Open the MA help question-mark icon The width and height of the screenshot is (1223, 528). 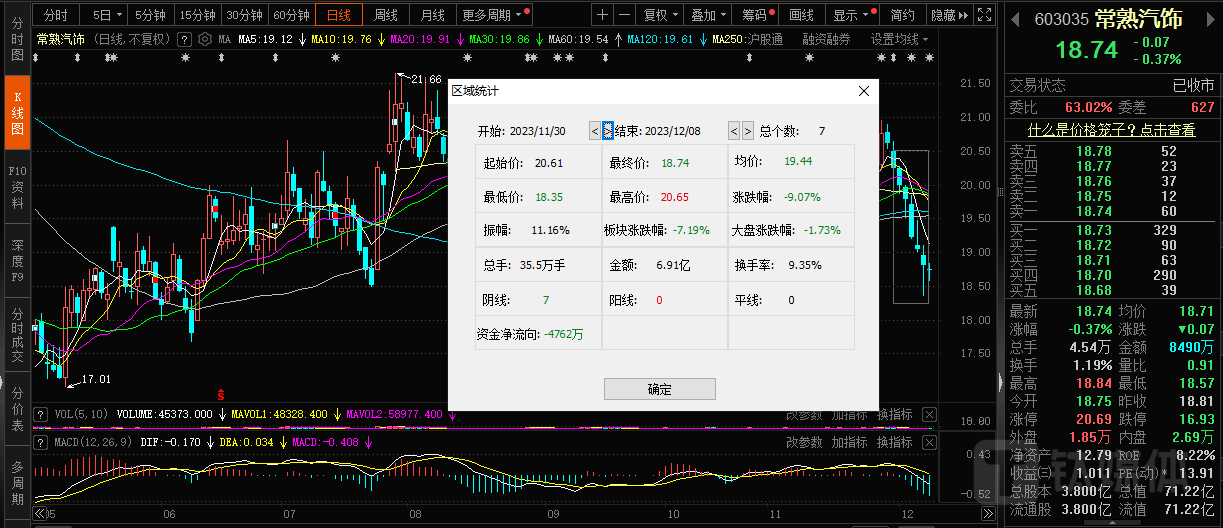coord(183,39)
